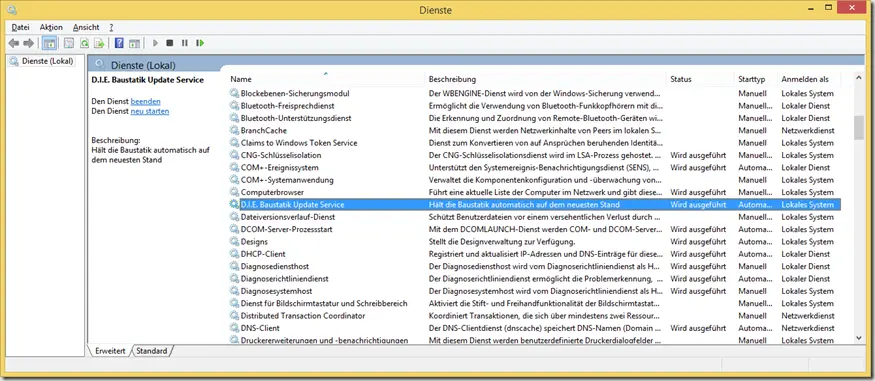Image resolution: width=875 pixels, height=381 pixels.
Task: Sort by the Status column header
Action: (x=700, y=79)
